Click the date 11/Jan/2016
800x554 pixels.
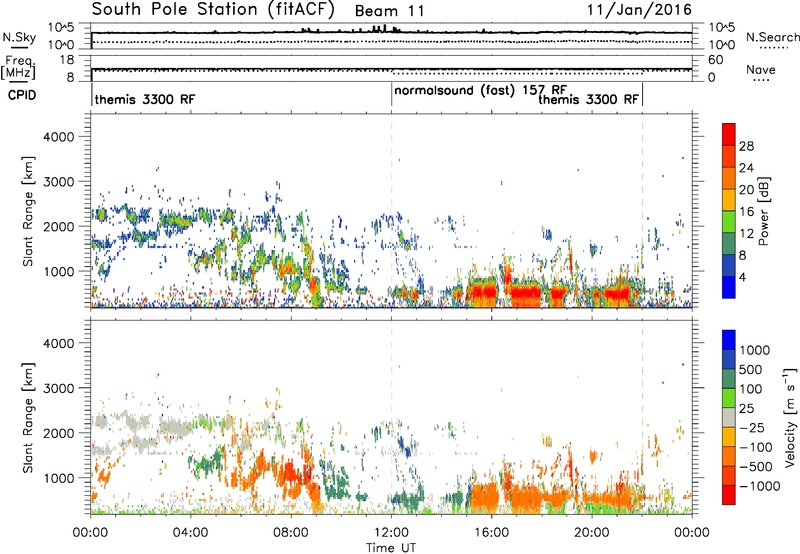pos(639,10)
